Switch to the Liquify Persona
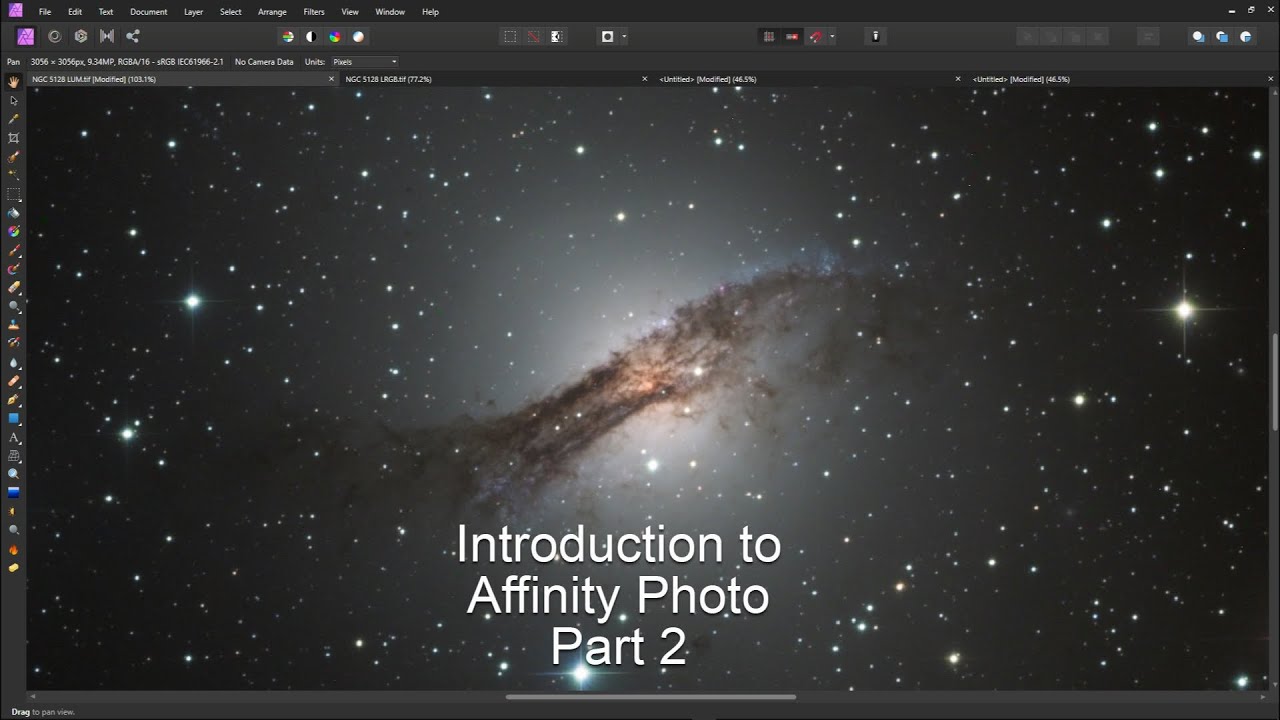This screenshot has width=1280, height=720. tap(54, 36)
